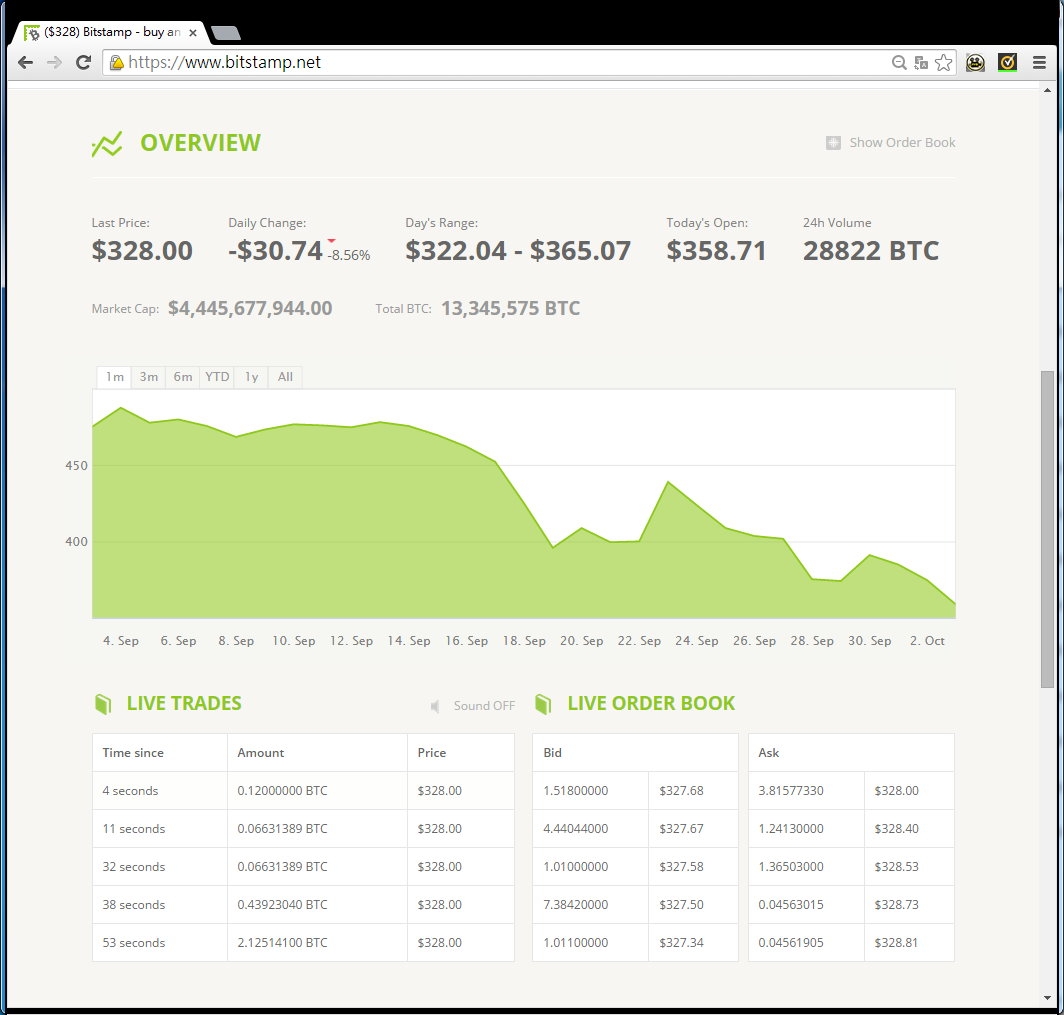Click trade amount 2.12514100 BTC
The height and width of the screenshot is (1015, 1064).
coord(282,942)
